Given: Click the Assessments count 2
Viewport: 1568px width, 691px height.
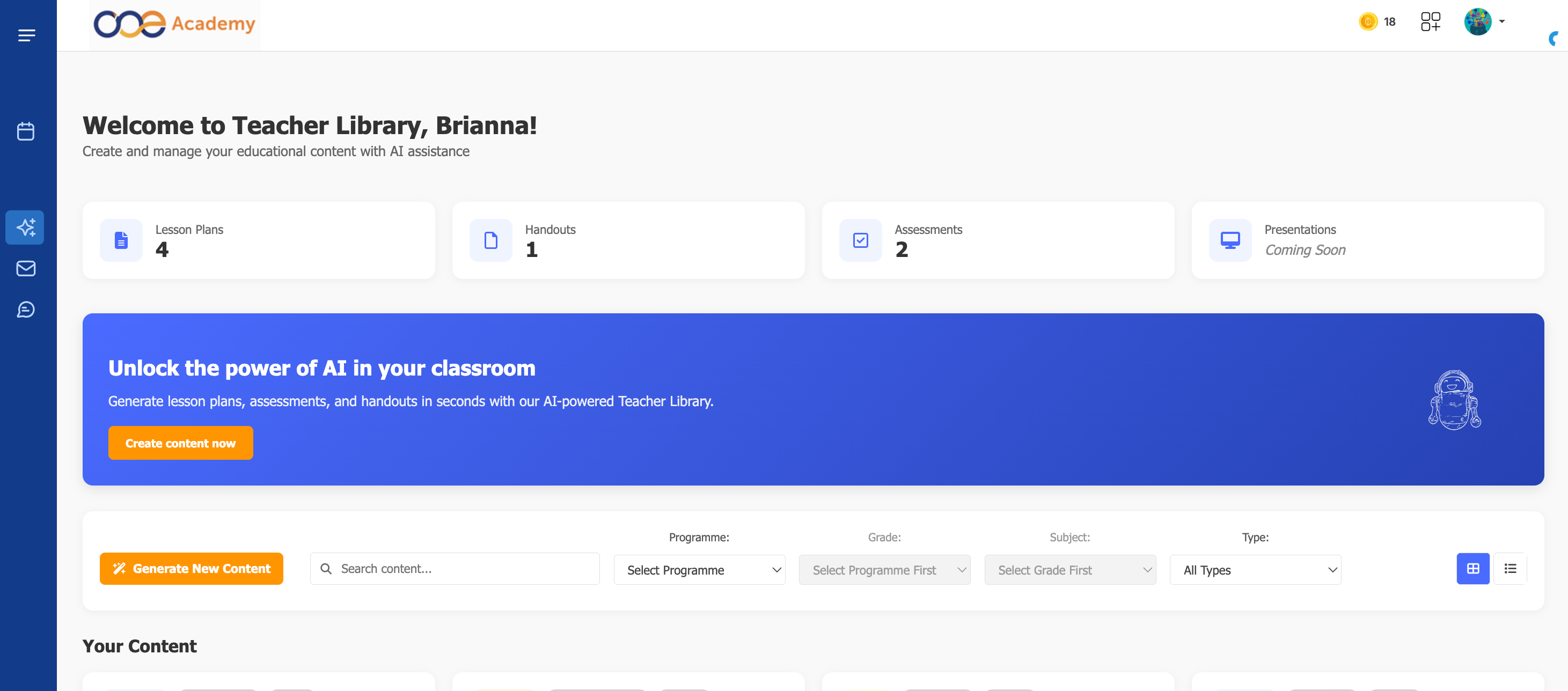Looking at the screenshot, I should coord(902,249).
